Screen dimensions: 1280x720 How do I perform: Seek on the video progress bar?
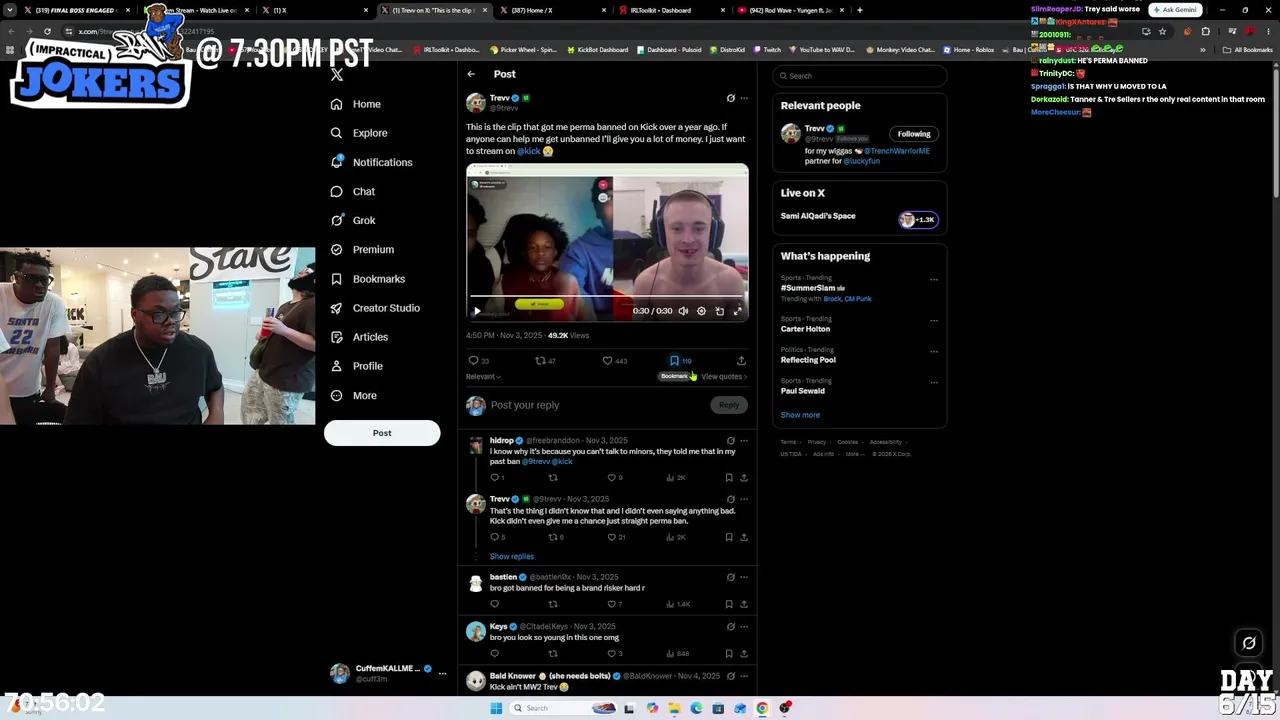click(607, 297)
